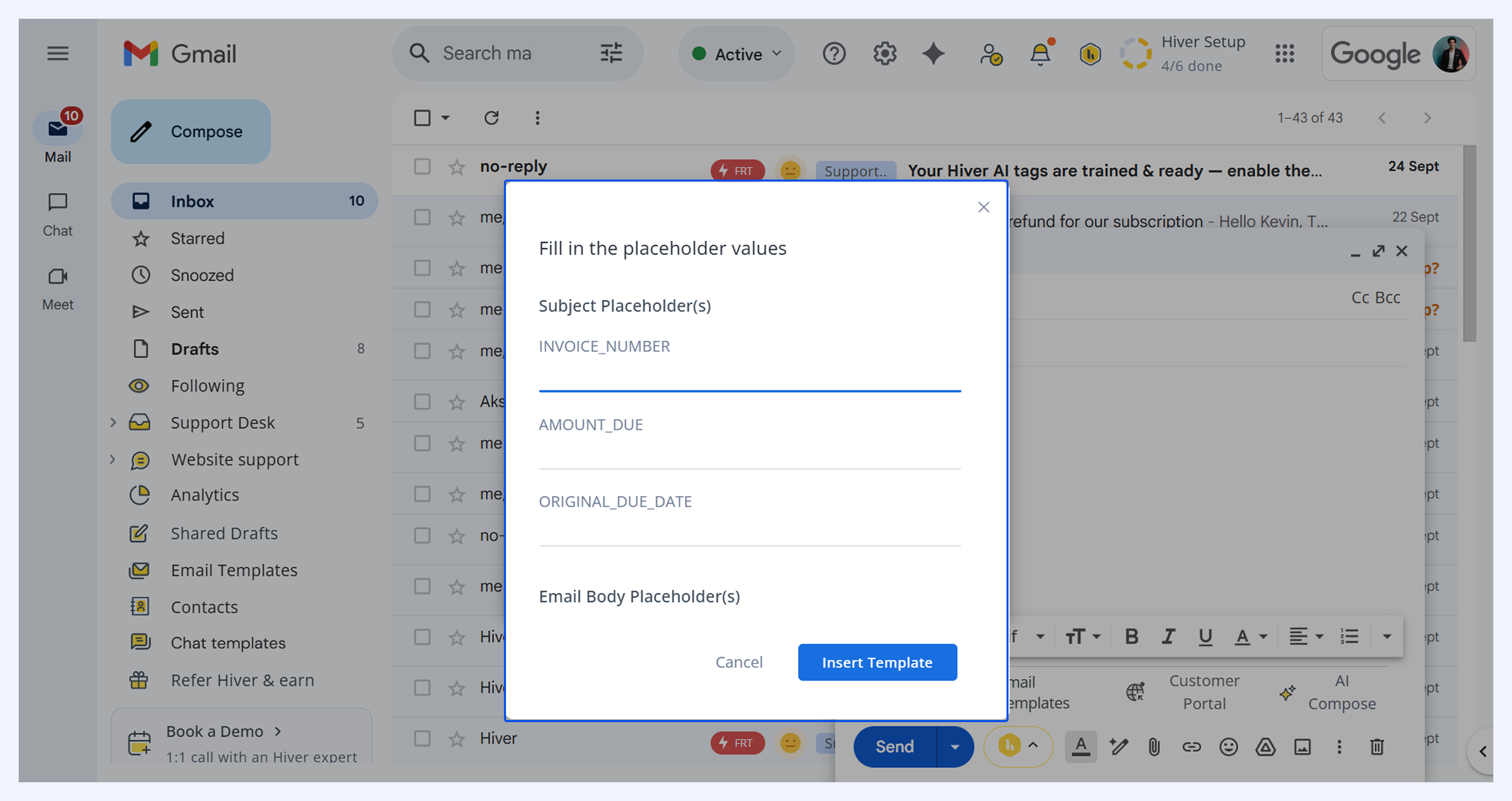Switch to the Meet tab
1512x801 pixels.
[x=58, y=289]
